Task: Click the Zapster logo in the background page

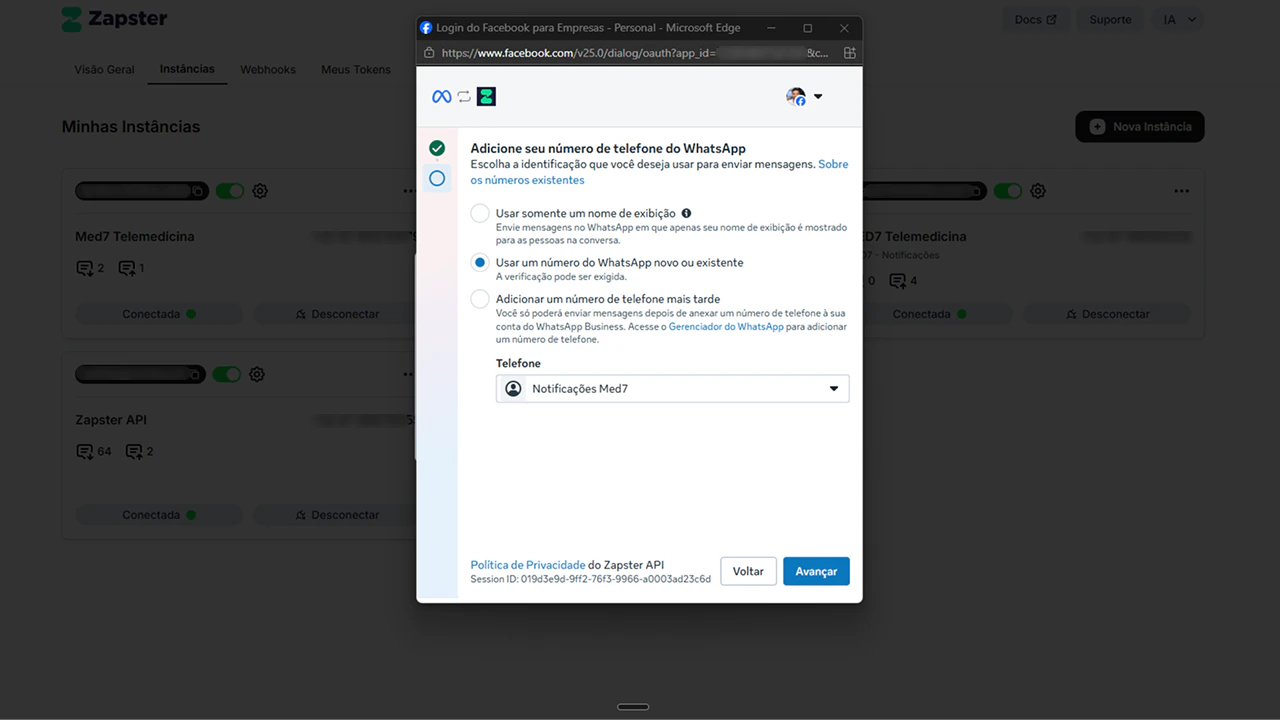Action: 114,19
